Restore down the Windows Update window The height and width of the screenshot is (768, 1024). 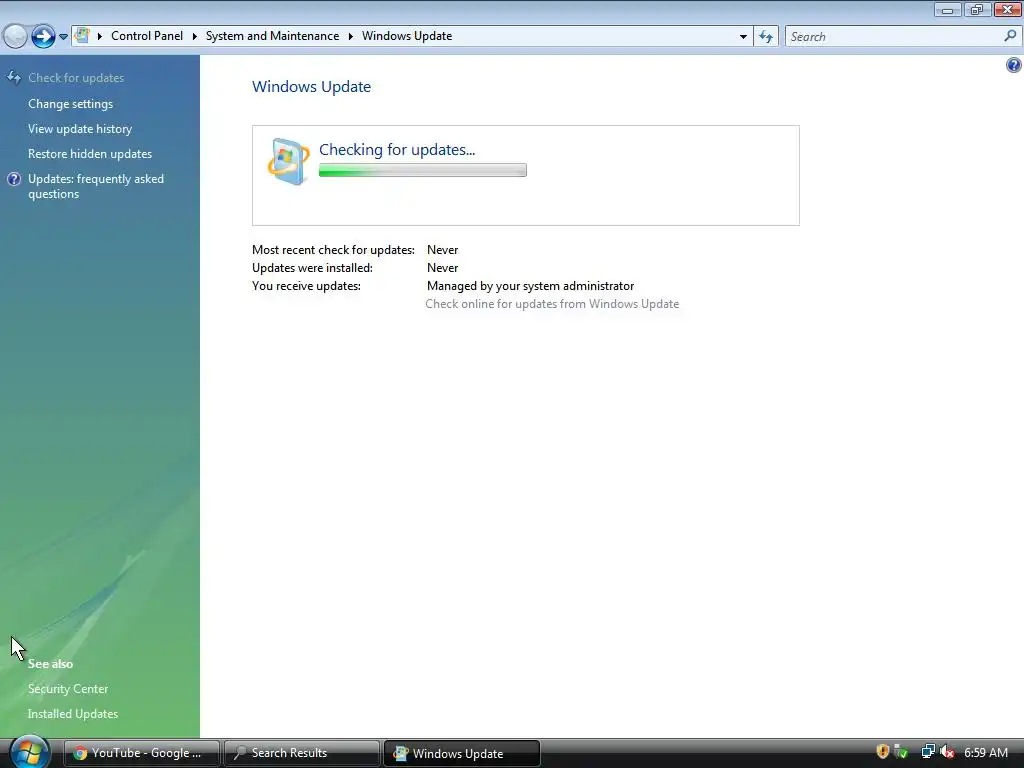pos(976,9)
